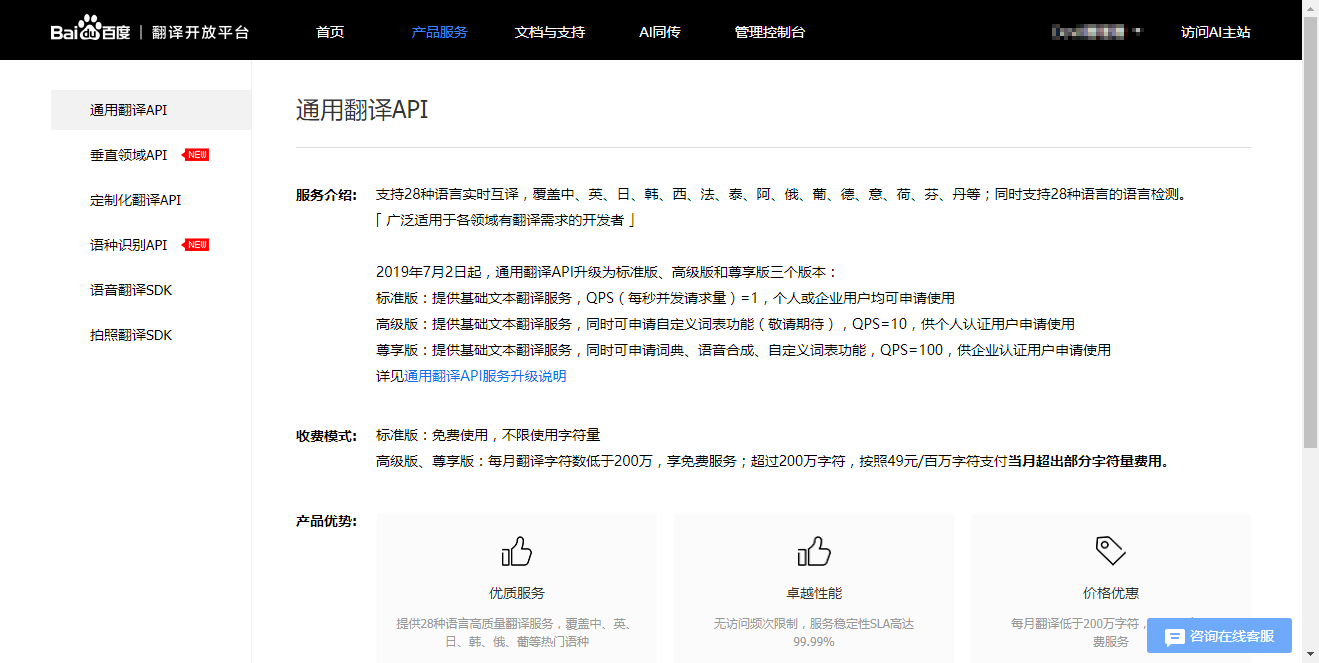The image size is (1319, 663).
Task: Click the price tag icon above 价格优惠
Action: (x=1110, y=549)
